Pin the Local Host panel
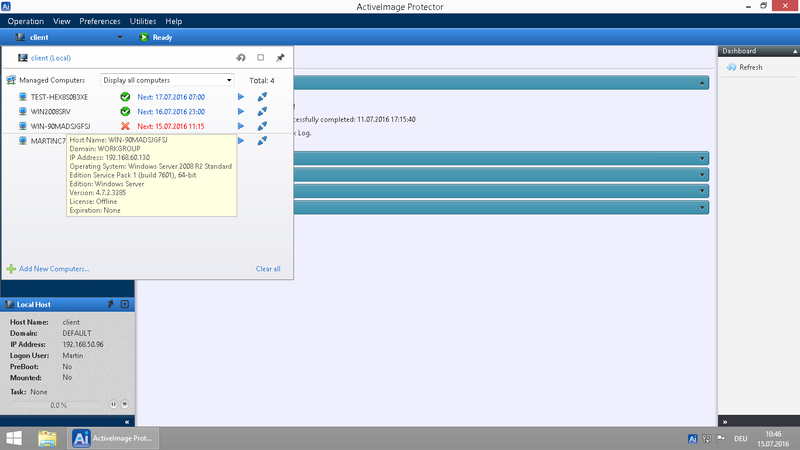Viewport: 800px width, 450px height. [x=110, y=304]
